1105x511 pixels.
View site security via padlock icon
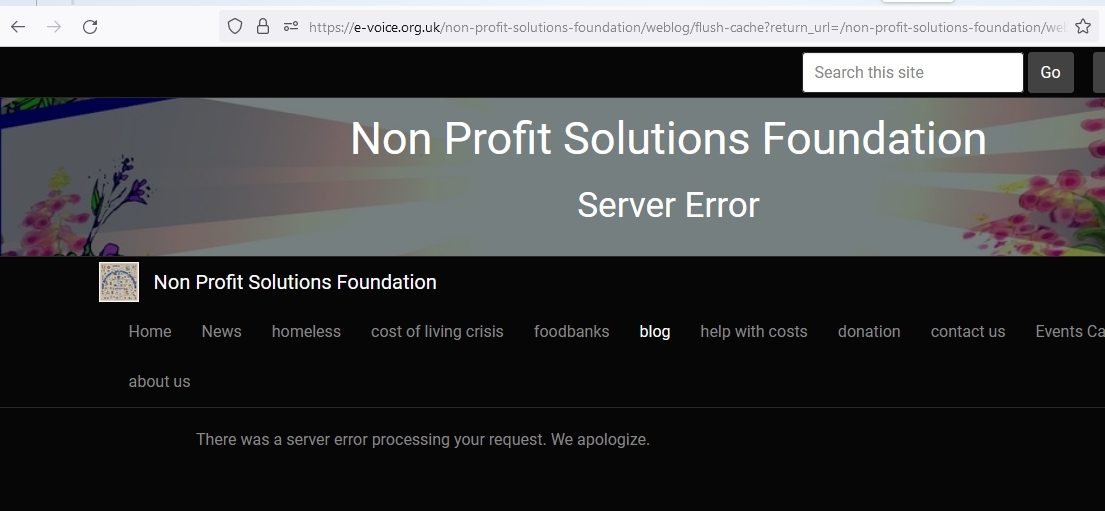pyautogui.click(x=263, y=27)
